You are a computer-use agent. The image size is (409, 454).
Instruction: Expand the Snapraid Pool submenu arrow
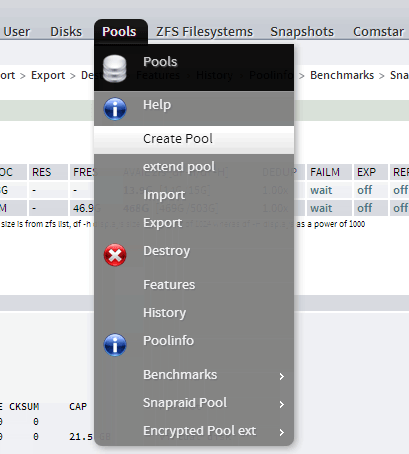[x=282, y=404]
